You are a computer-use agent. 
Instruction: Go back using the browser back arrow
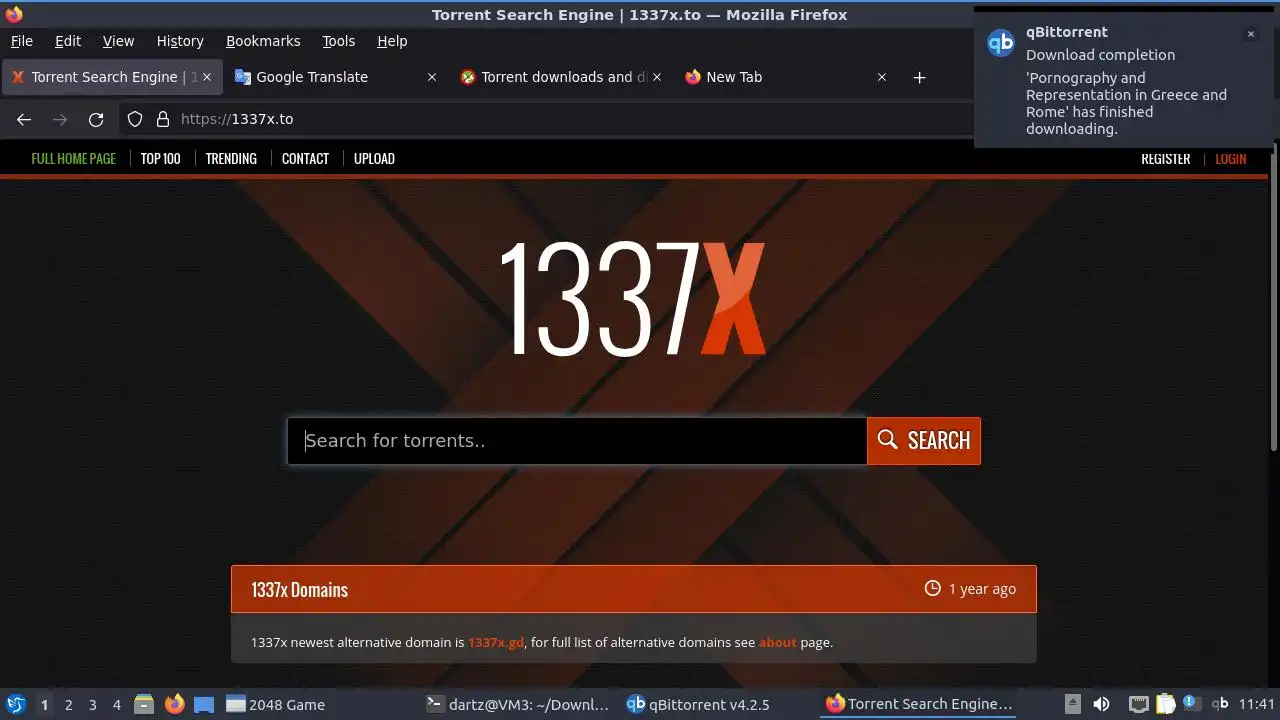(24, 119)
